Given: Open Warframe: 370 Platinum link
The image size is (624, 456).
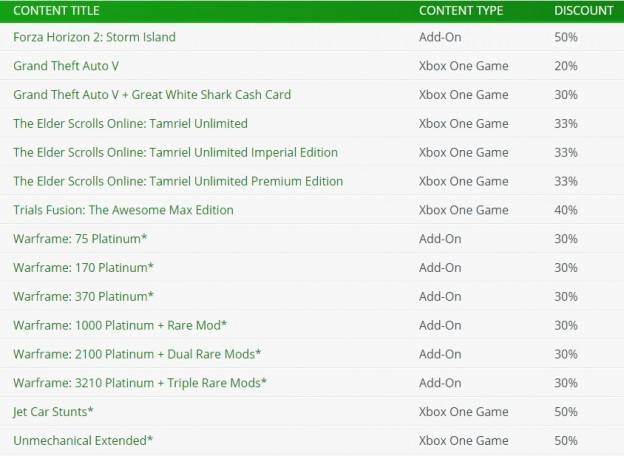Looking at the screenshot, I should (83, 296).
